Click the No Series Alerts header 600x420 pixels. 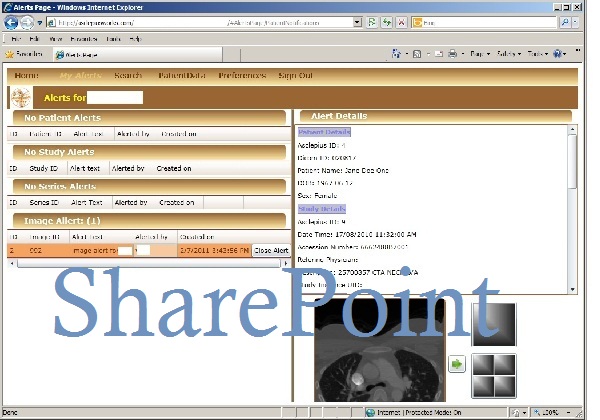click(x=150, y=186)
